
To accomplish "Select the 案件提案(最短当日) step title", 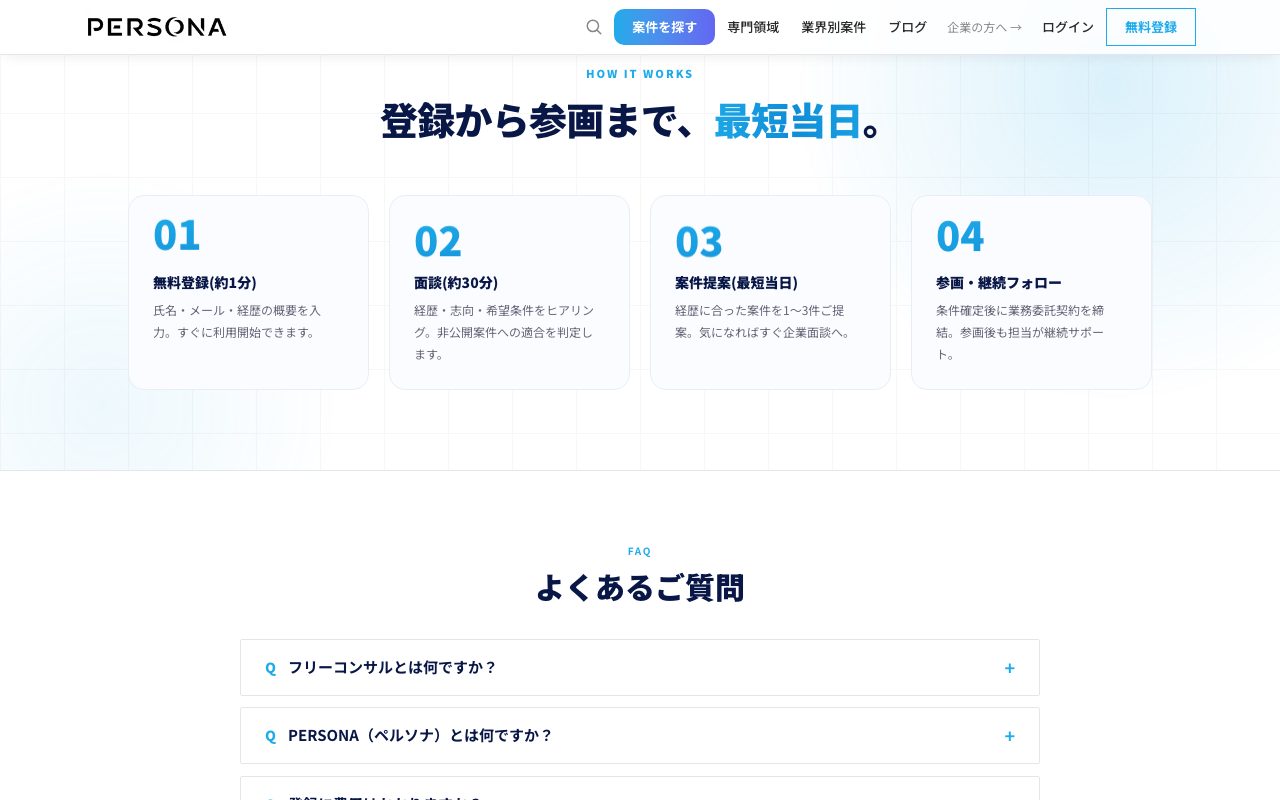I will point(736,282).
